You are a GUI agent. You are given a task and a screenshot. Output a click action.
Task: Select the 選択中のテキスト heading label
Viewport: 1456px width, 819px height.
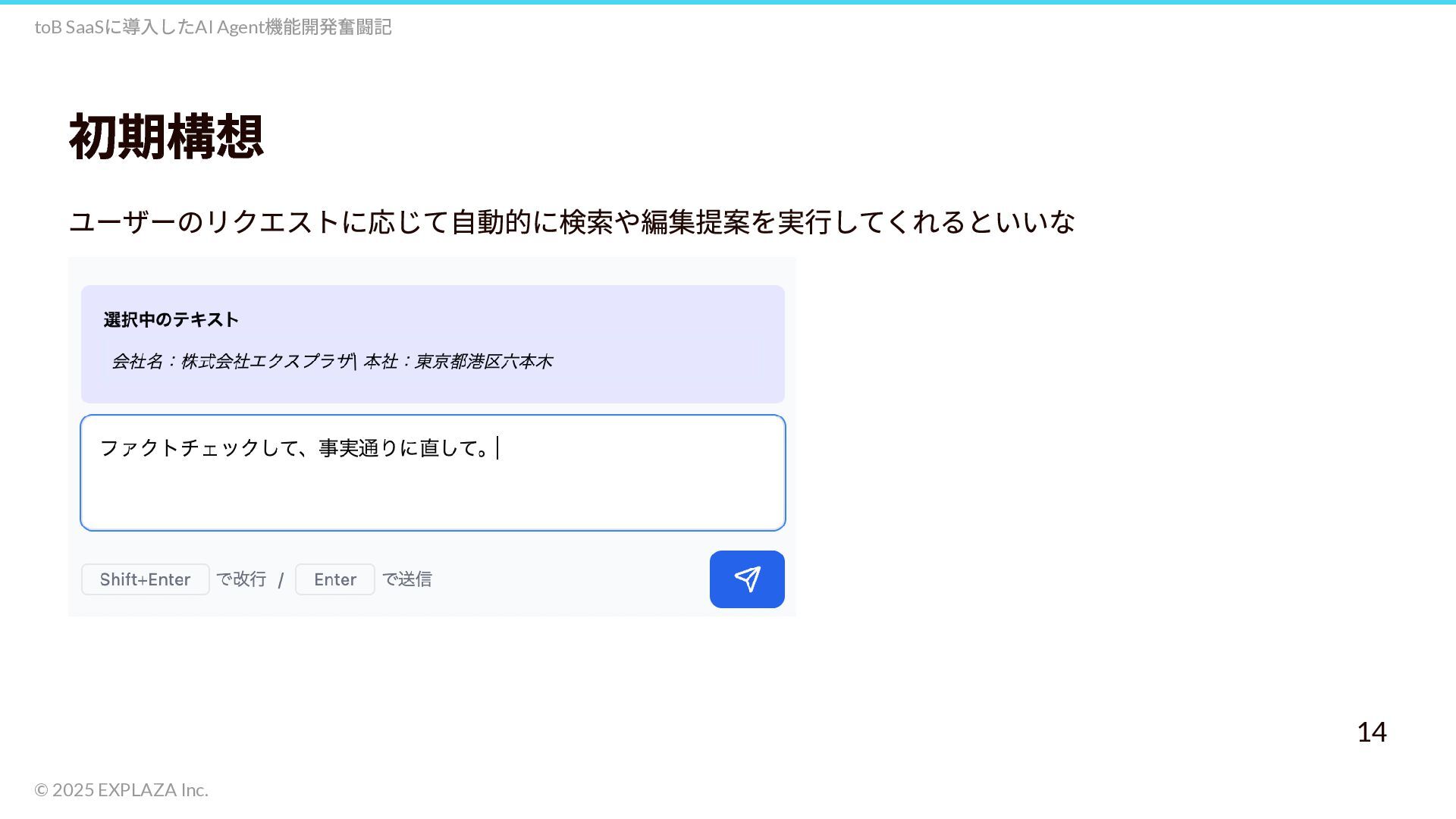tap(171, 320)
